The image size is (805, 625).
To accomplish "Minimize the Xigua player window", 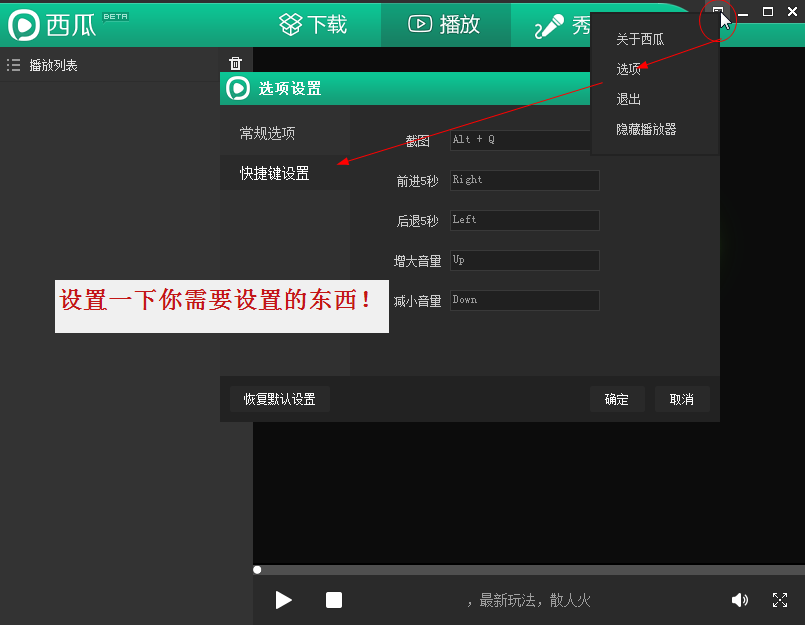I will point(743,12).
